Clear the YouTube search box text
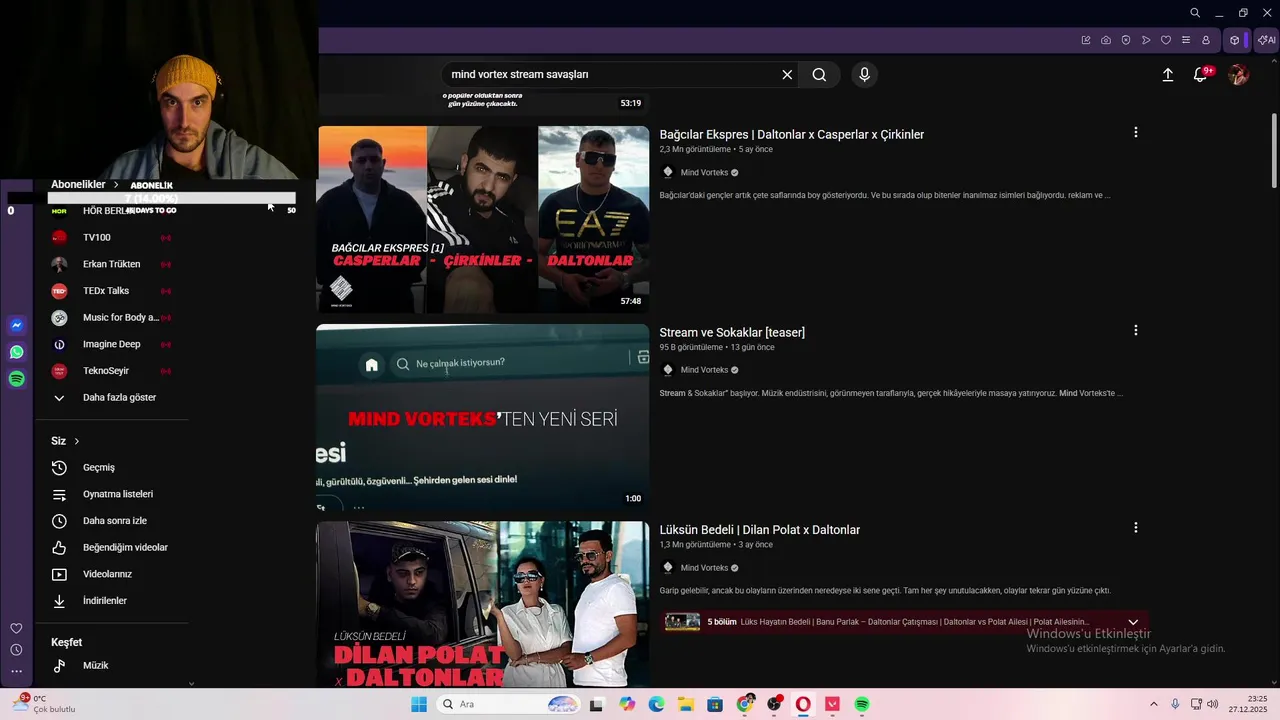 tap(787, 75)
